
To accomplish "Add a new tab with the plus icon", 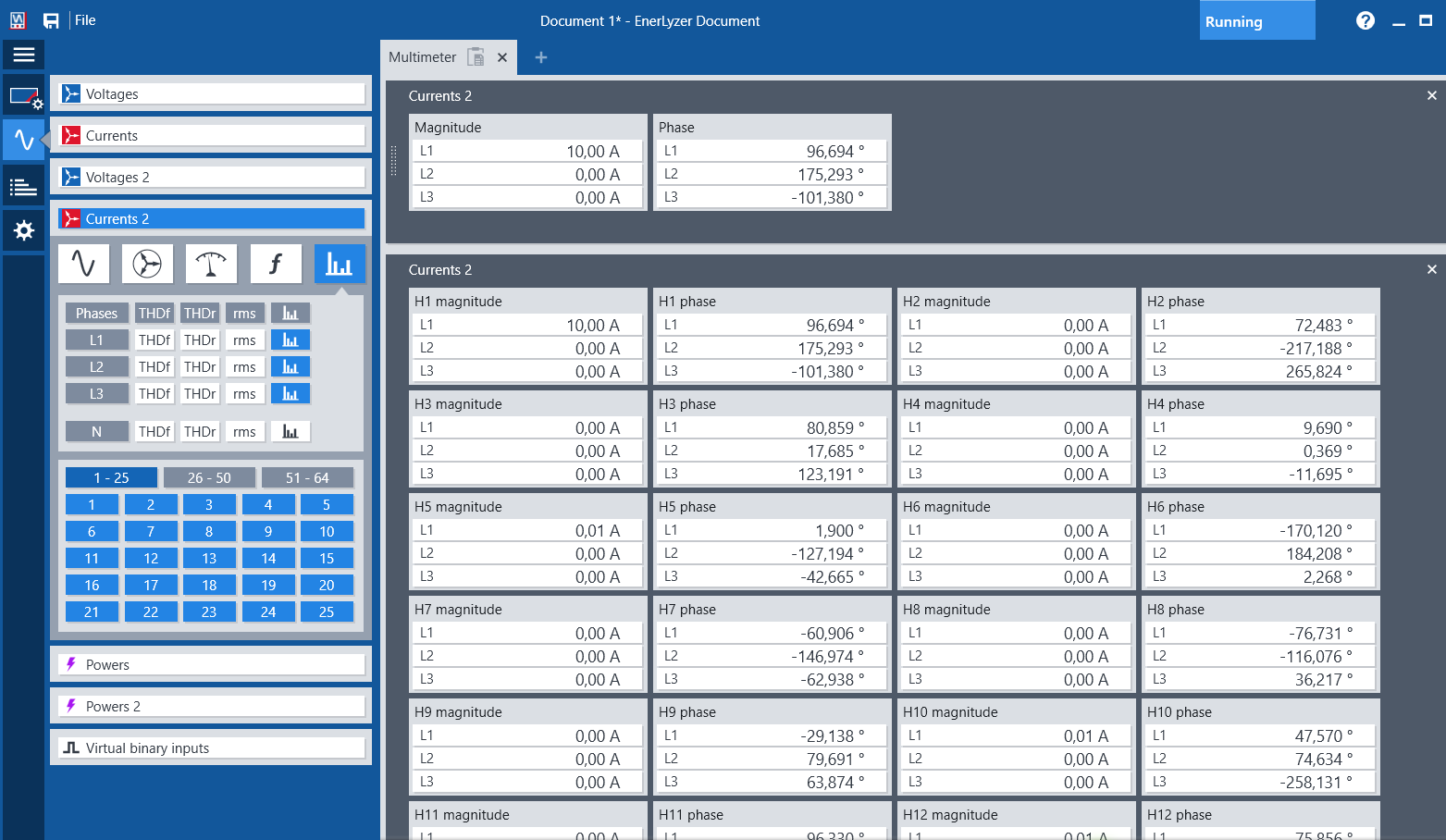I will tap(541, 57).
